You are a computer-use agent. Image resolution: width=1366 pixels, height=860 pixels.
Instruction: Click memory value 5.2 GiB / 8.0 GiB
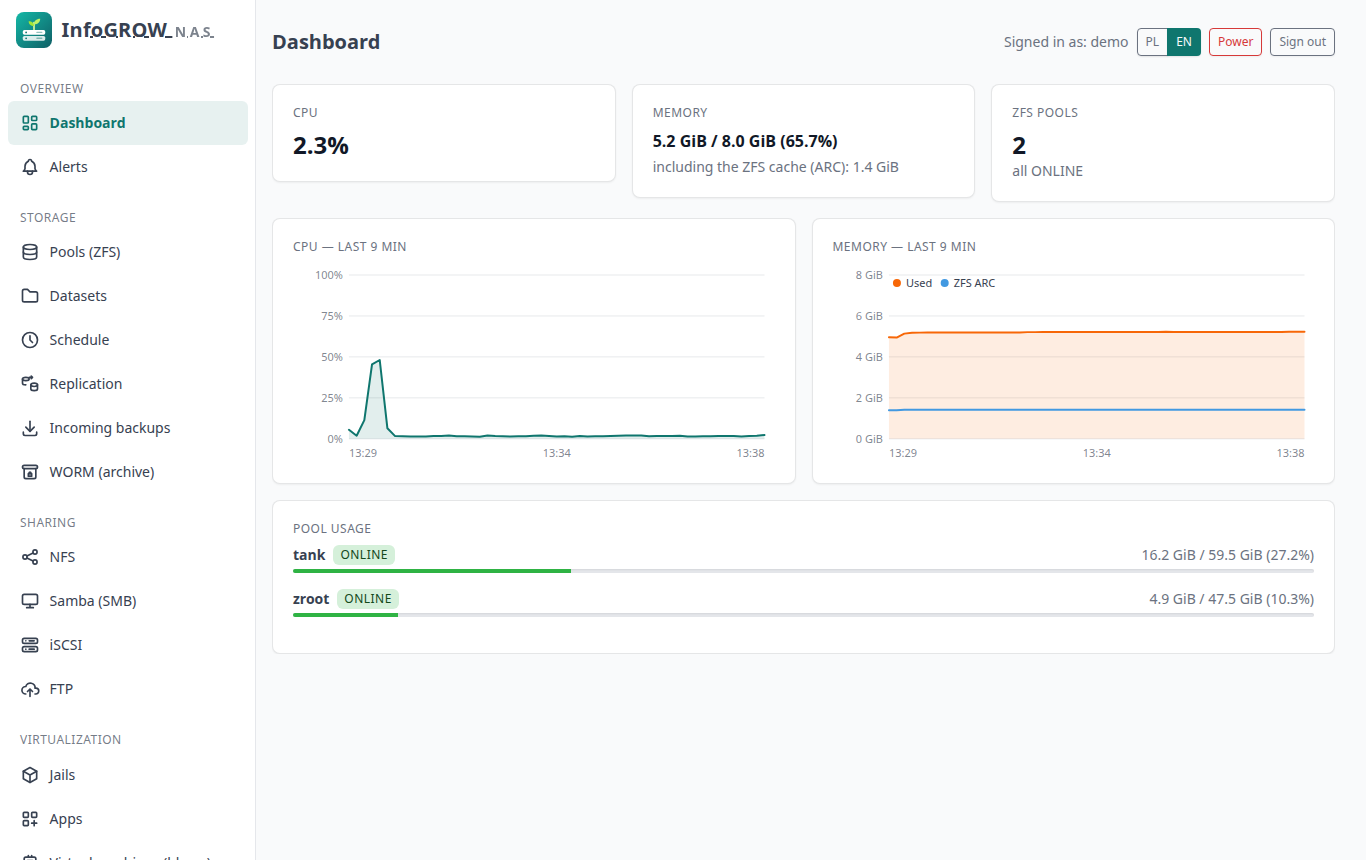(745, 141)
